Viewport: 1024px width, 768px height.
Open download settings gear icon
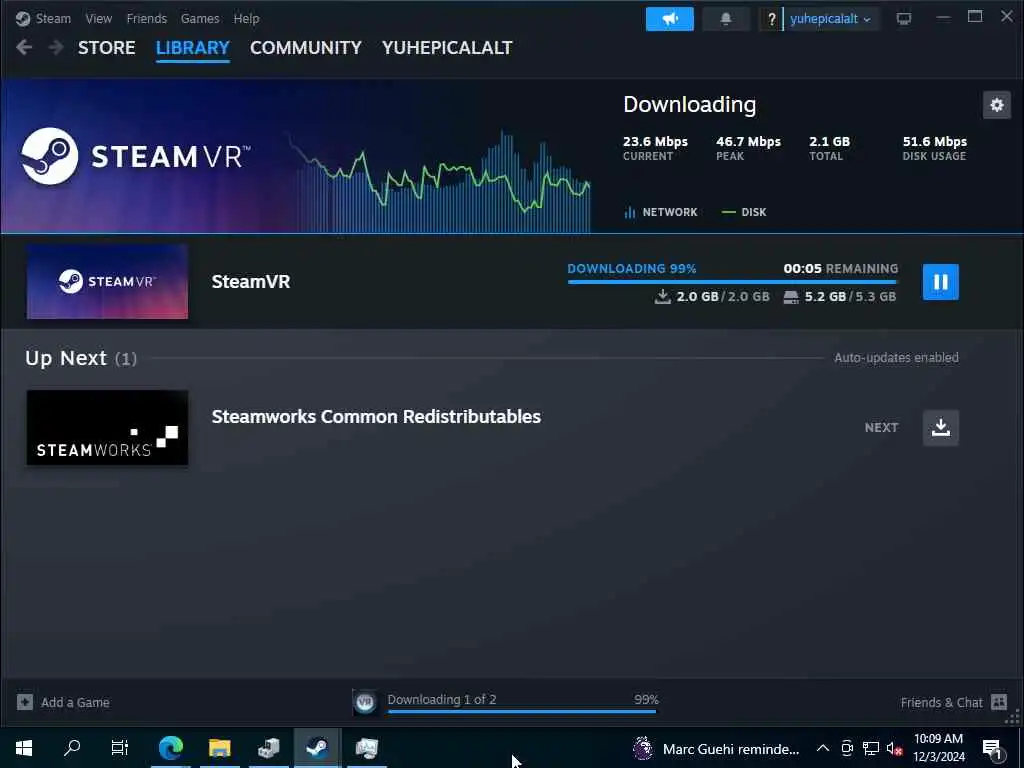(997, 105)
